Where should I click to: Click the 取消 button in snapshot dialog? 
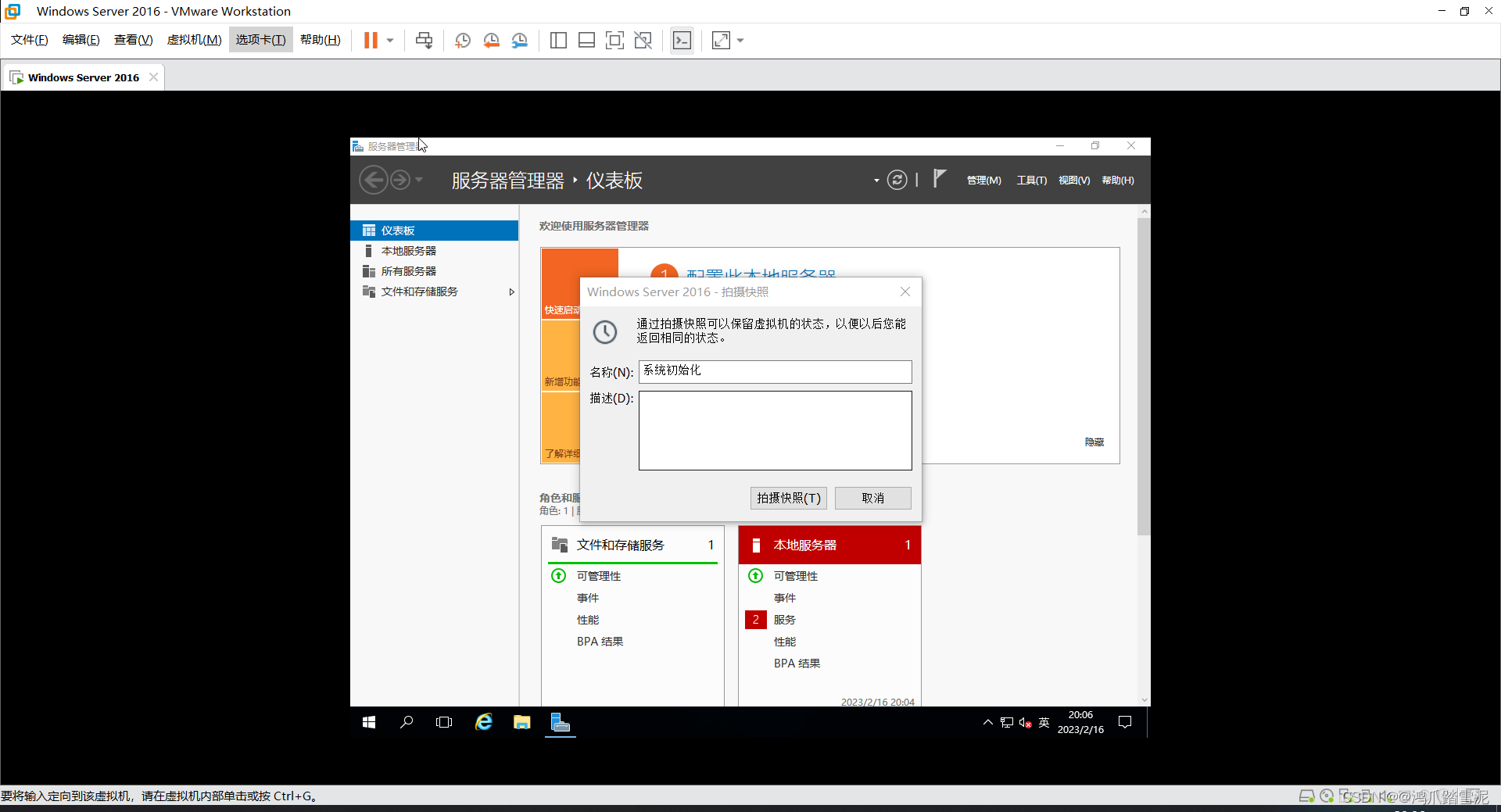coord(872,498)
